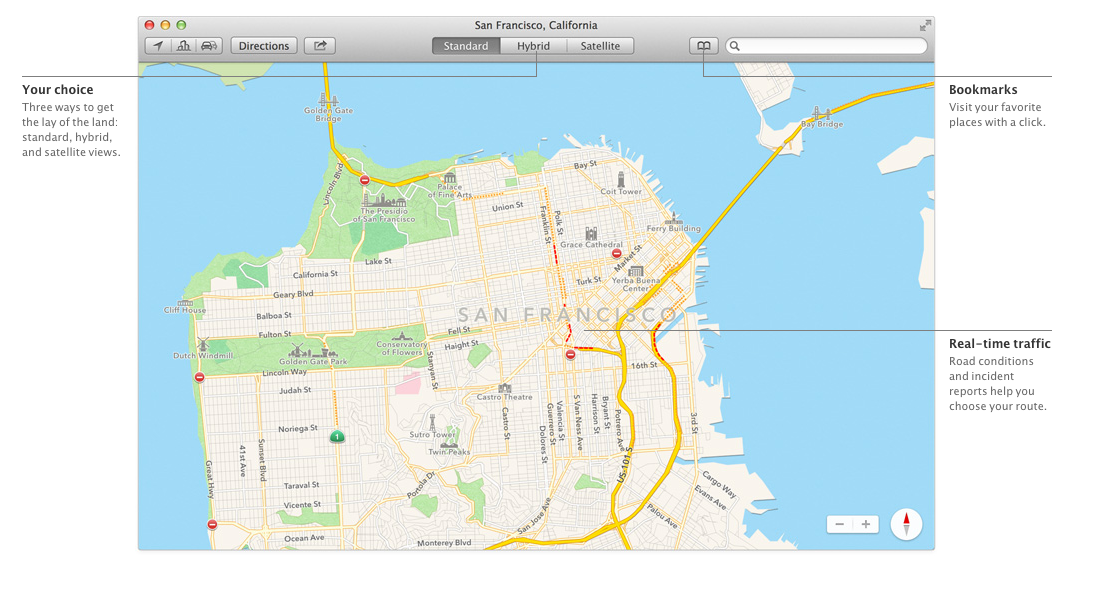Image resolution: width=1096 pixels, height=593 pixels.
Task: Click the incident marker near Vicente St
Action: click(x=212, y=524)
